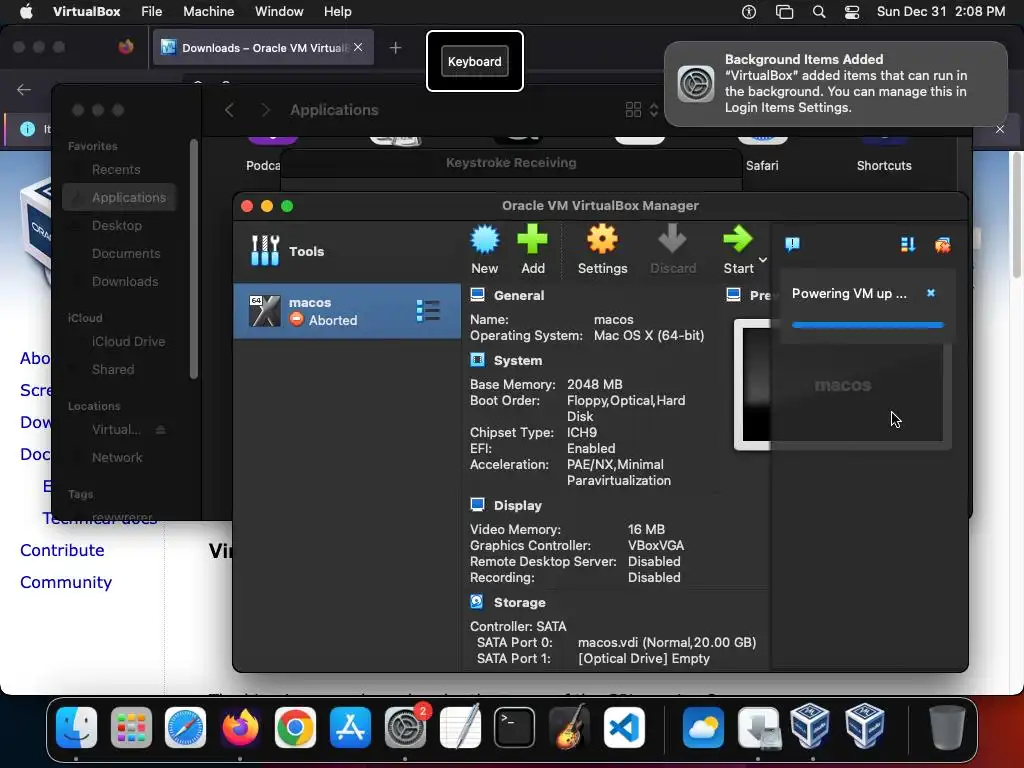The height and width of the screenshot is (768, 1024).
Task: Open App Store from the Dock
Action: pyautogui.click(x=350, y=727)
